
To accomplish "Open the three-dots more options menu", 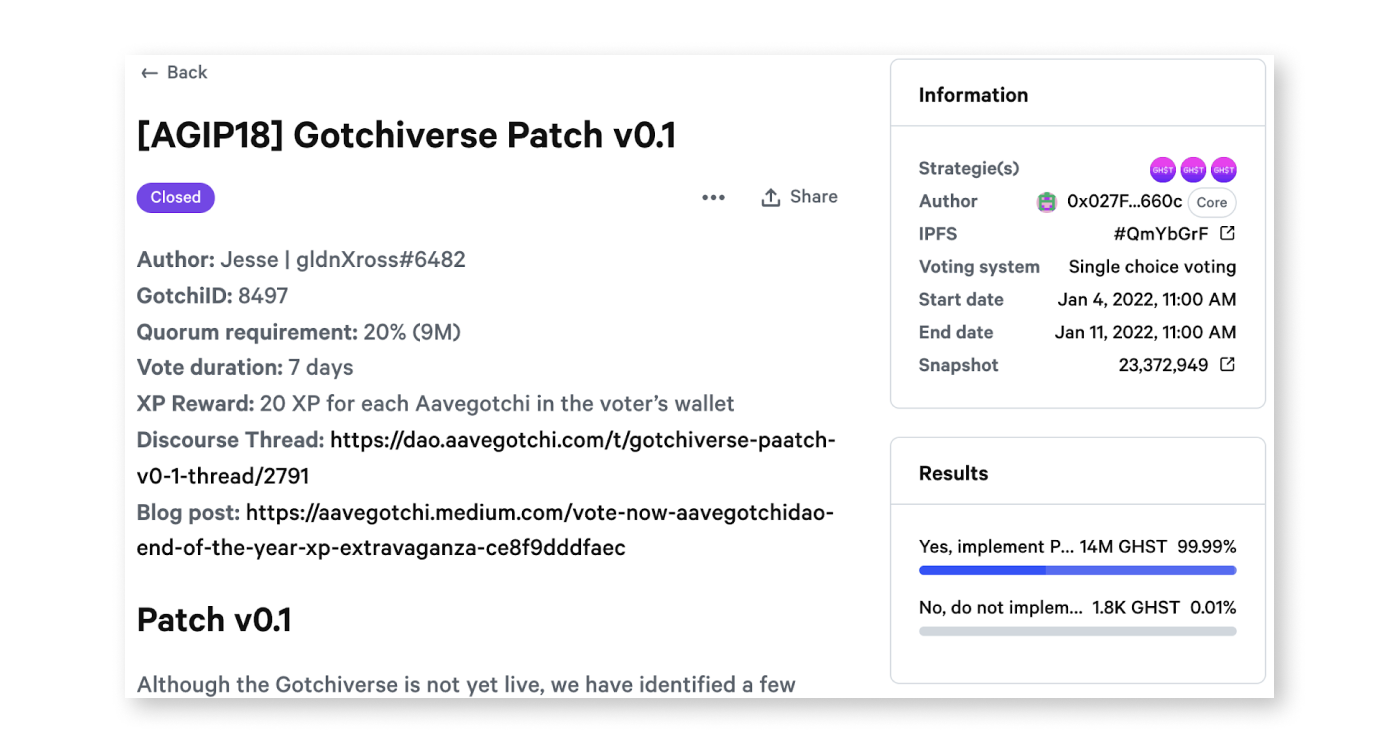I will (x=713, y=198).
